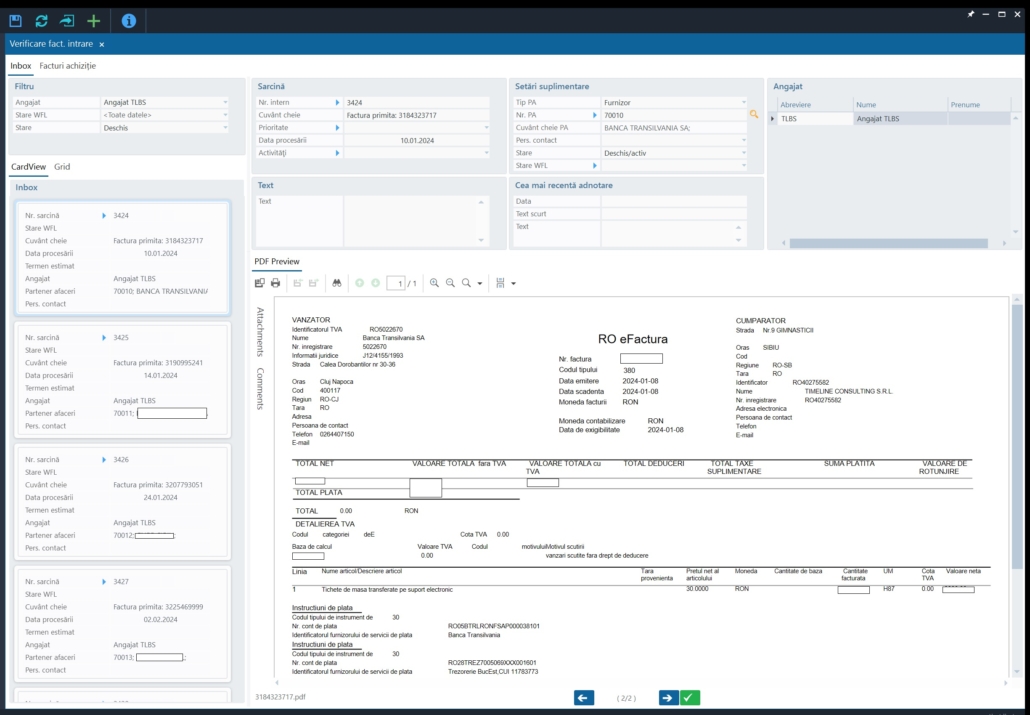Viewport: 1030px width, 715px height.
Task: Switch to the Inbox tab
Action: point(20,66)
